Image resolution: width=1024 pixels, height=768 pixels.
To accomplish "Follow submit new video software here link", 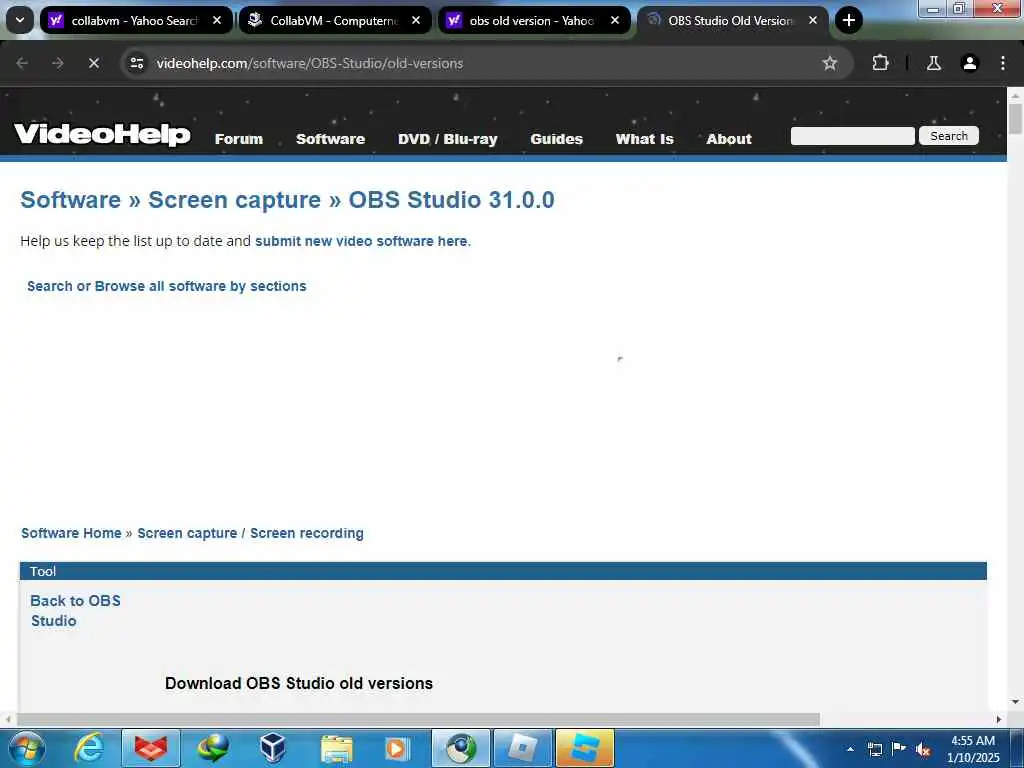I will point(361,241).
